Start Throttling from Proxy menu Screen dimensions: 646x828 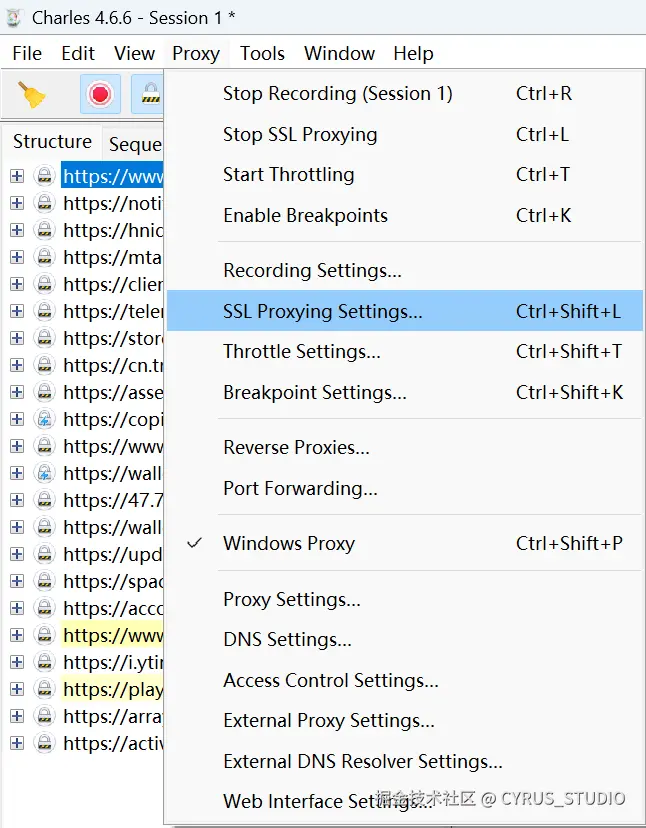click(288, 174)
